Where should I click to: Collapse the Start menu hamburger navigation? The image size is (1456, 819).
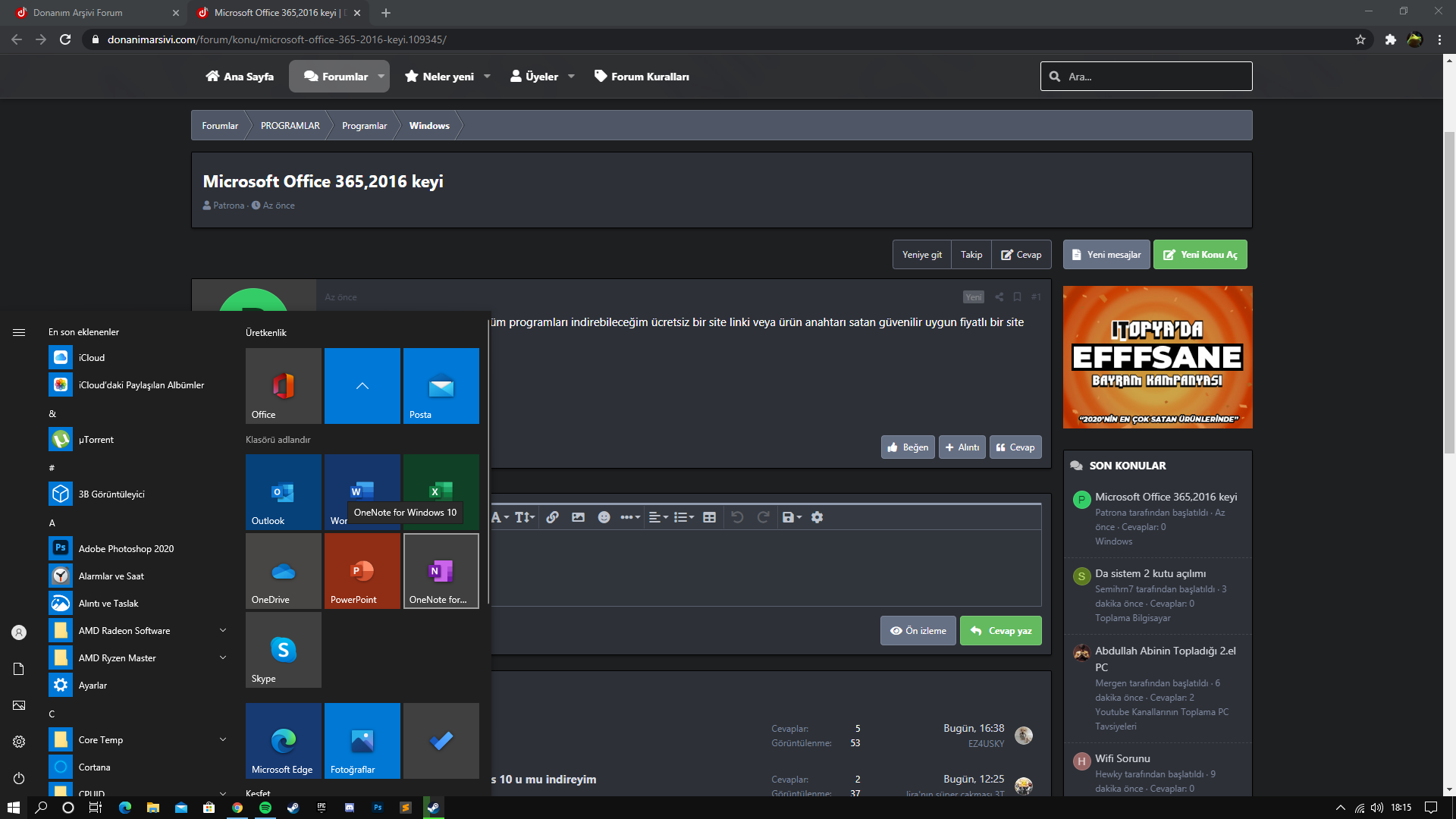[x=19, y=332]
